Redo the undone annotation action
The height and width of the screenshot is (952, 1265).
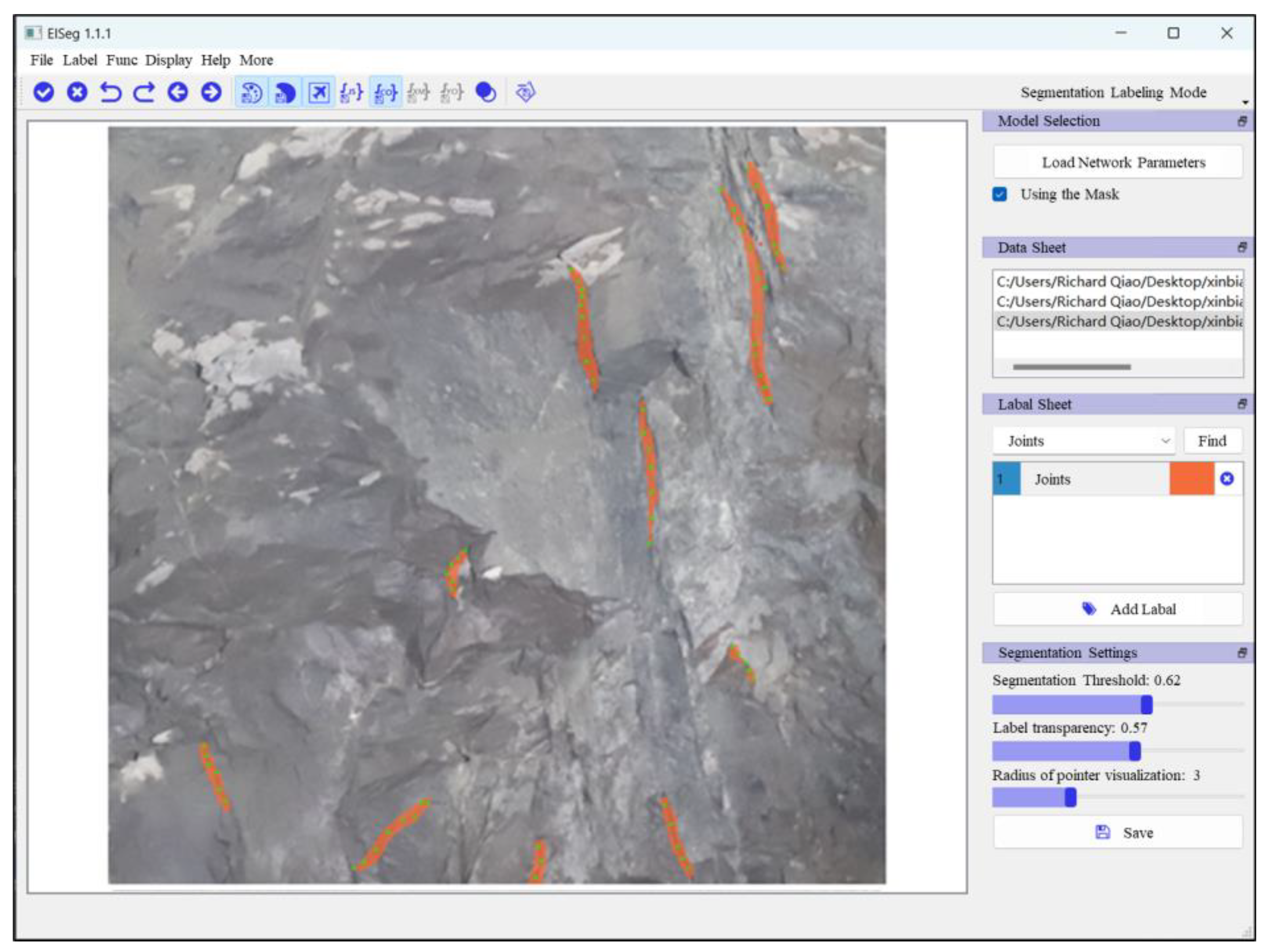144,93
